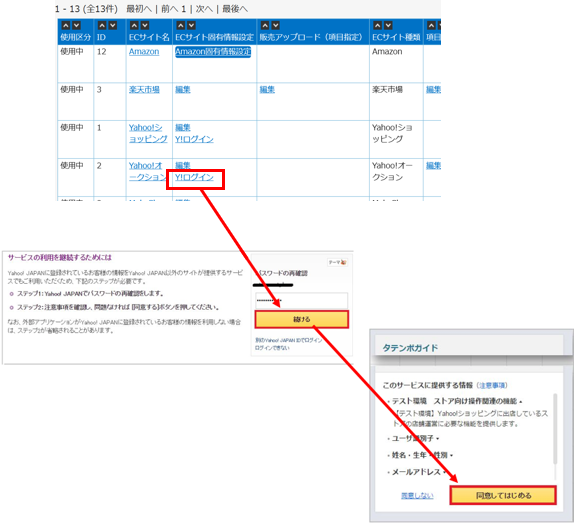Click 編集 in 楽天市場 row 固有情報設定 column
The width and height of the screenshot is (580, 530).
point(183,90)
